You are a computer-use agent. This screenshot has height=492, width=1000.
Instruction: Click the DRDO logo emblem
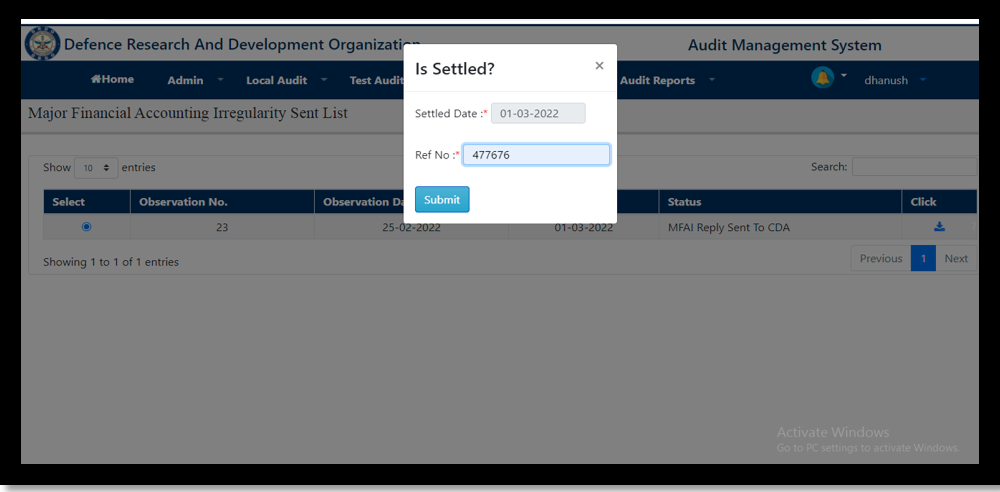(x=42, y=45)
